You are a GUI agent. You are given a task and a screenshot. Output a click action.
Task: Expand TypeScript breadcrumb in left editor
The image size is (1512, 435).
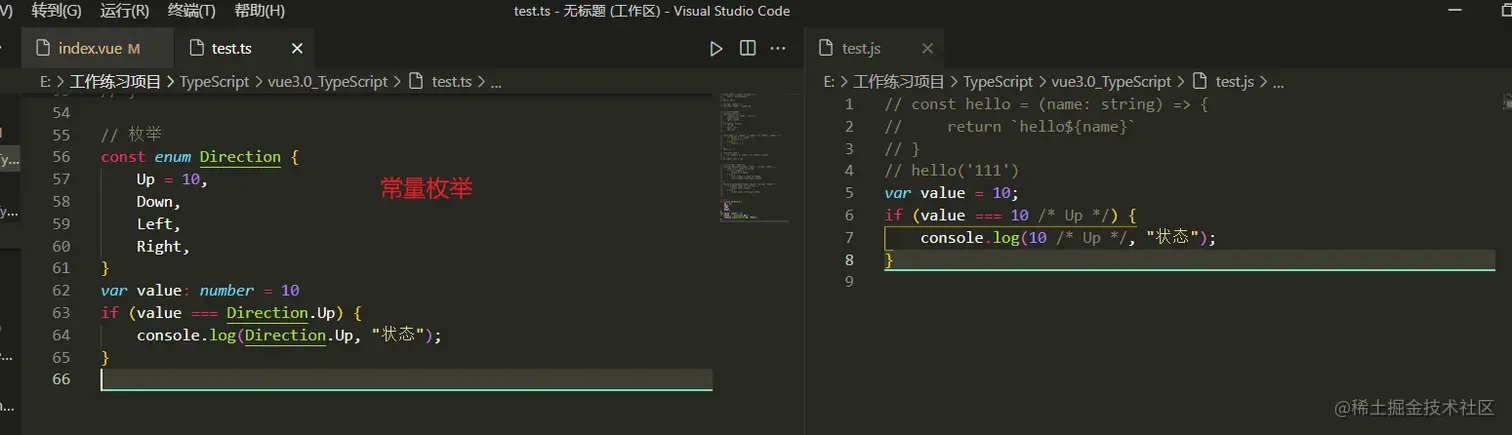214,82
